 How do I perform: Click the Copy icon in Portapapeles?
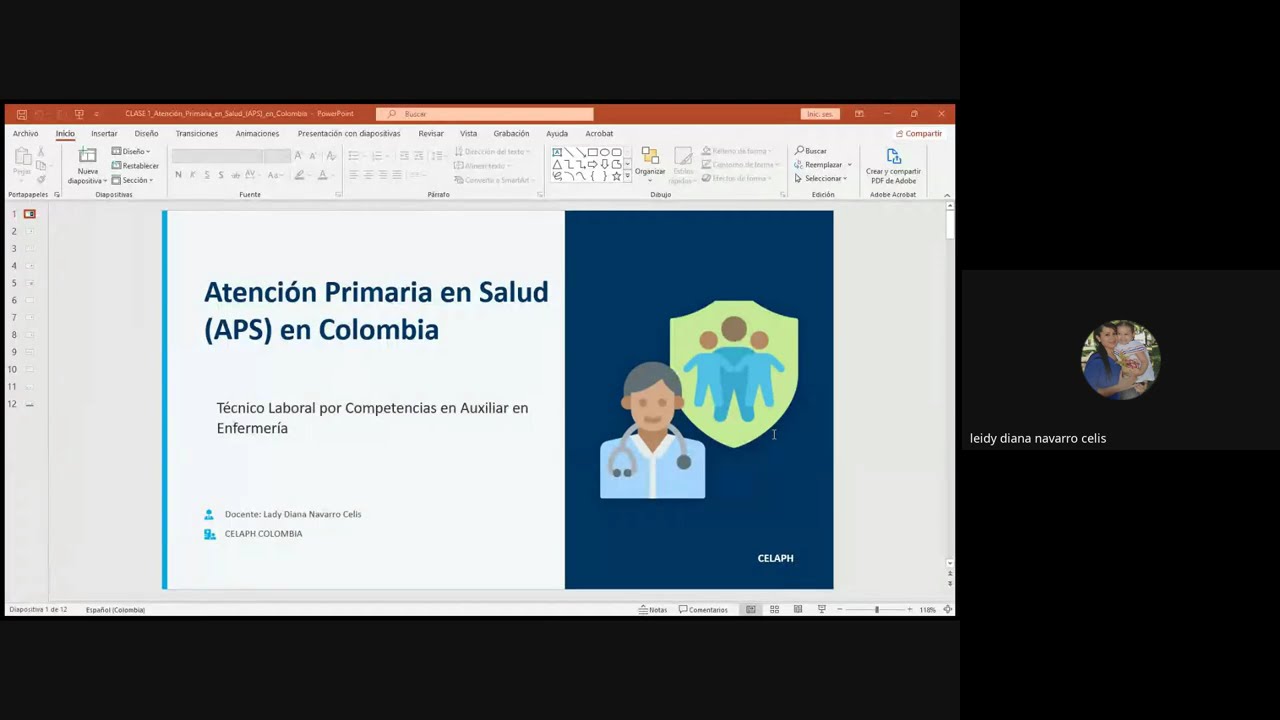click(41, 165)
